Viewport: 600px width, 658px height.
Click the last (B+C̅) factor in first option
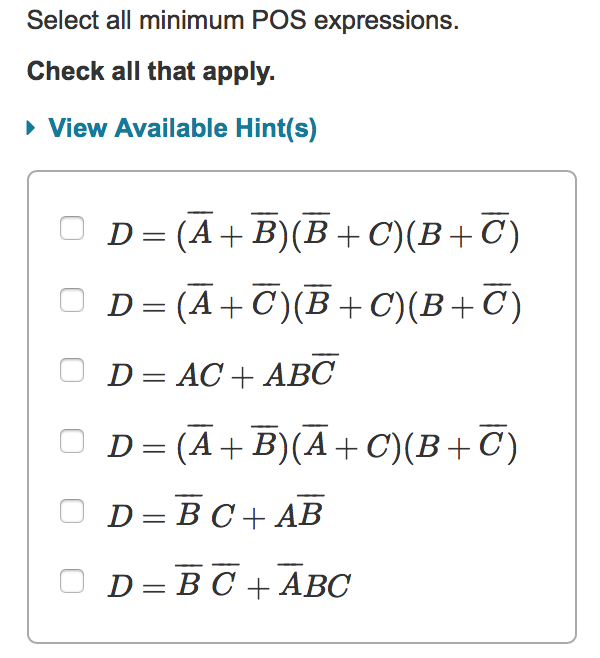tap(463, 232)
